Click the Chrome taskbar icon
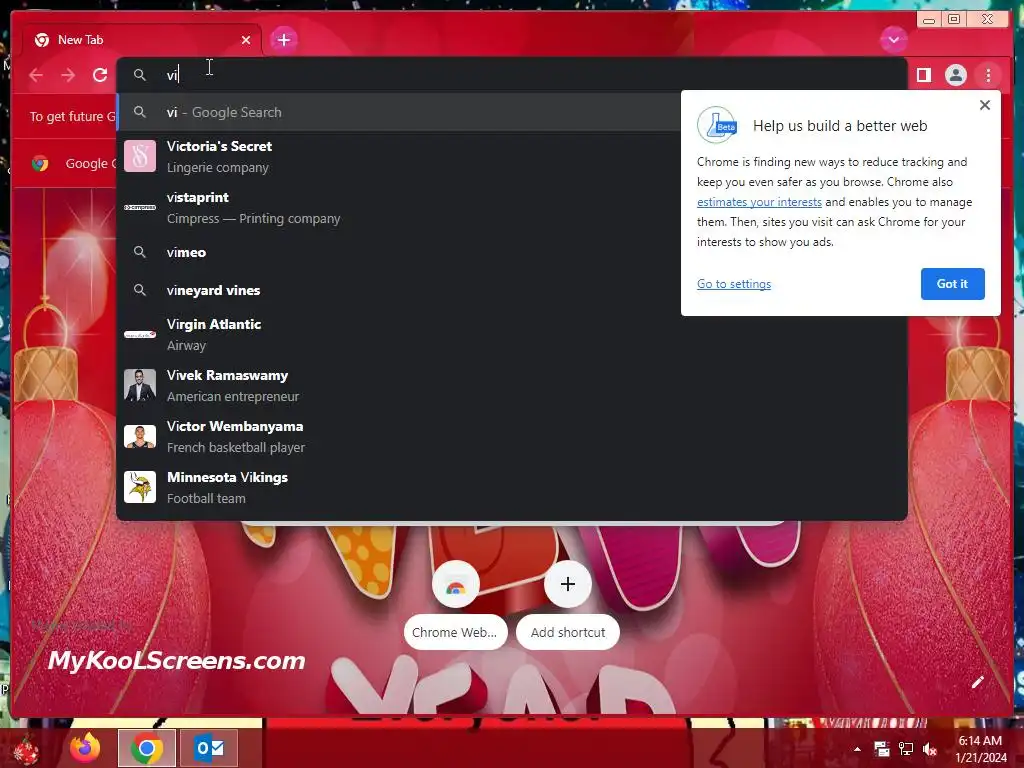Image resolution: width=1024 pixels, height=768 pixels. click(x=147, y=748)
